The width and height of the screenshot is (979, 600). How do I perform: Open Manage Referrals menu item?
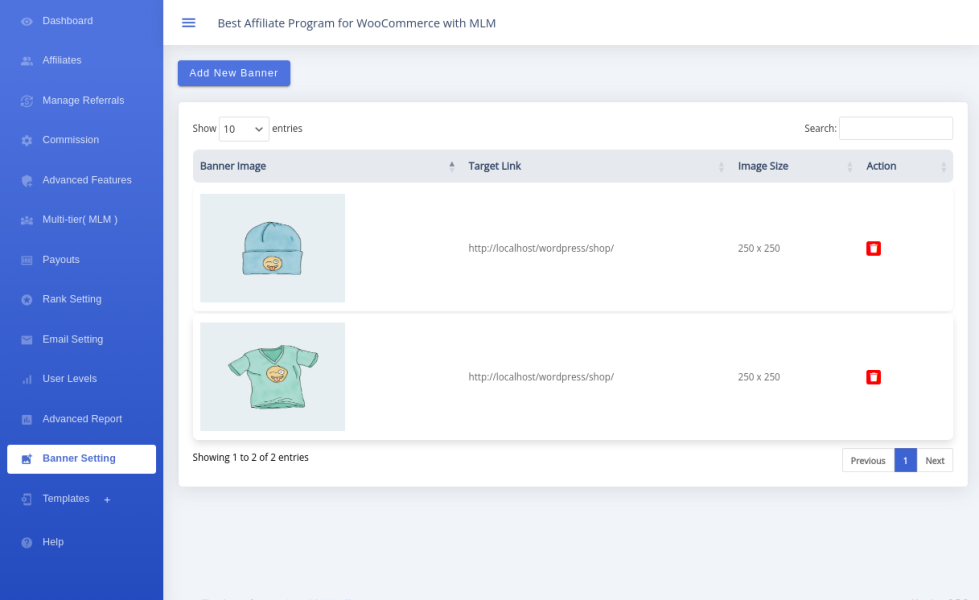(x=83, y=100)
